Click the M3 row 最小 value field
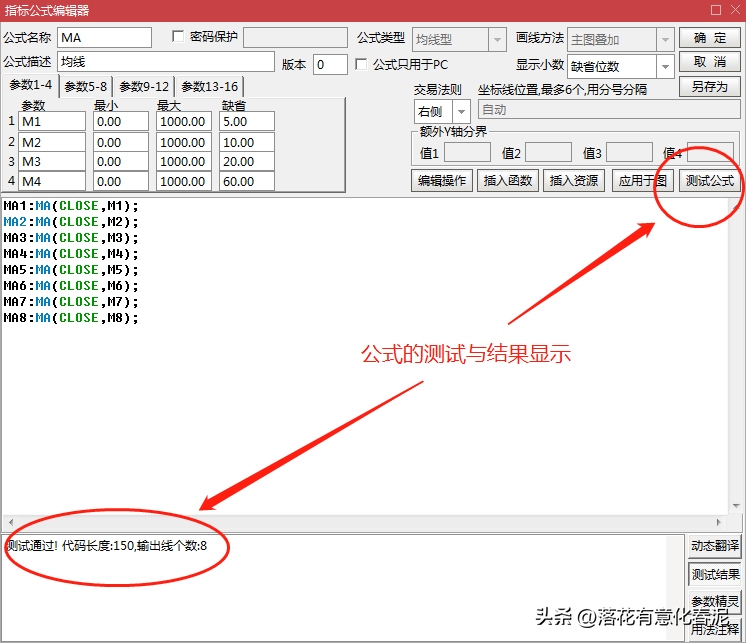 pos(121,162)
